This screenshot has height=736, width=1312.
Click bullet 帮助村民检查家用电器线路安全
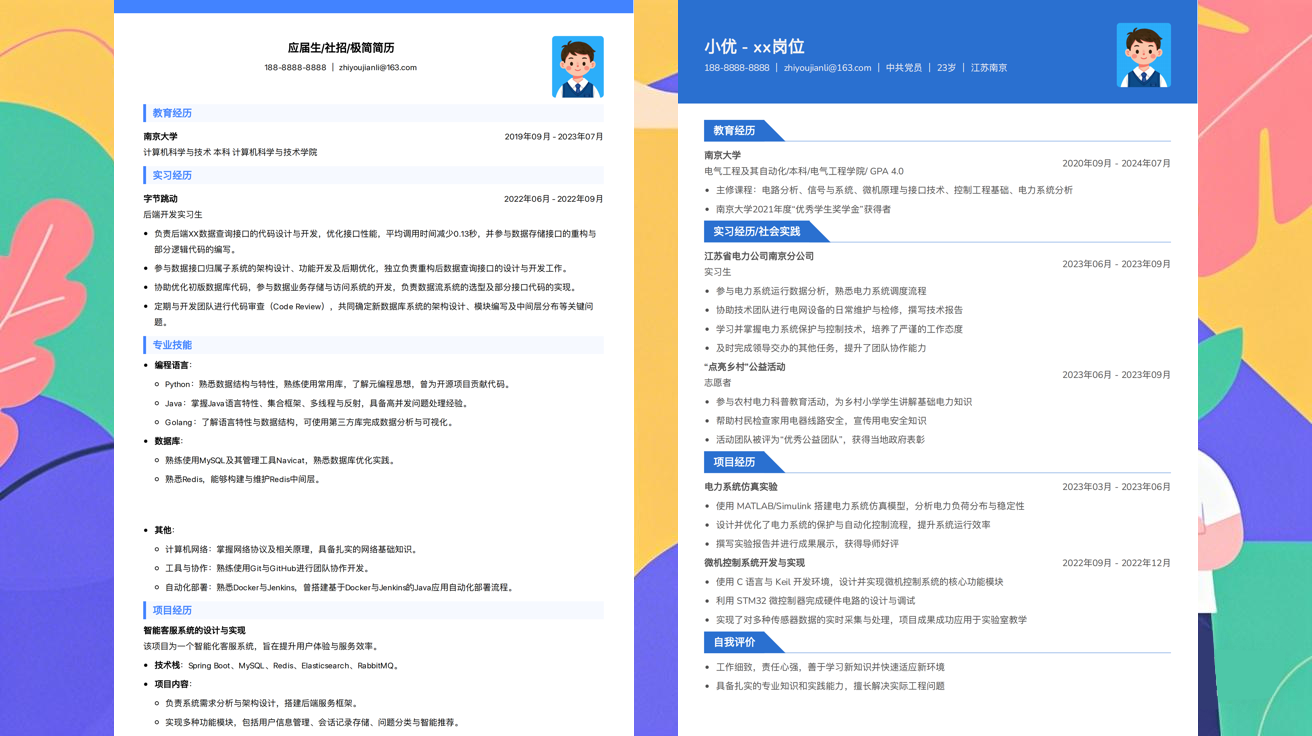pyautogui.click(x=821, y=421)
